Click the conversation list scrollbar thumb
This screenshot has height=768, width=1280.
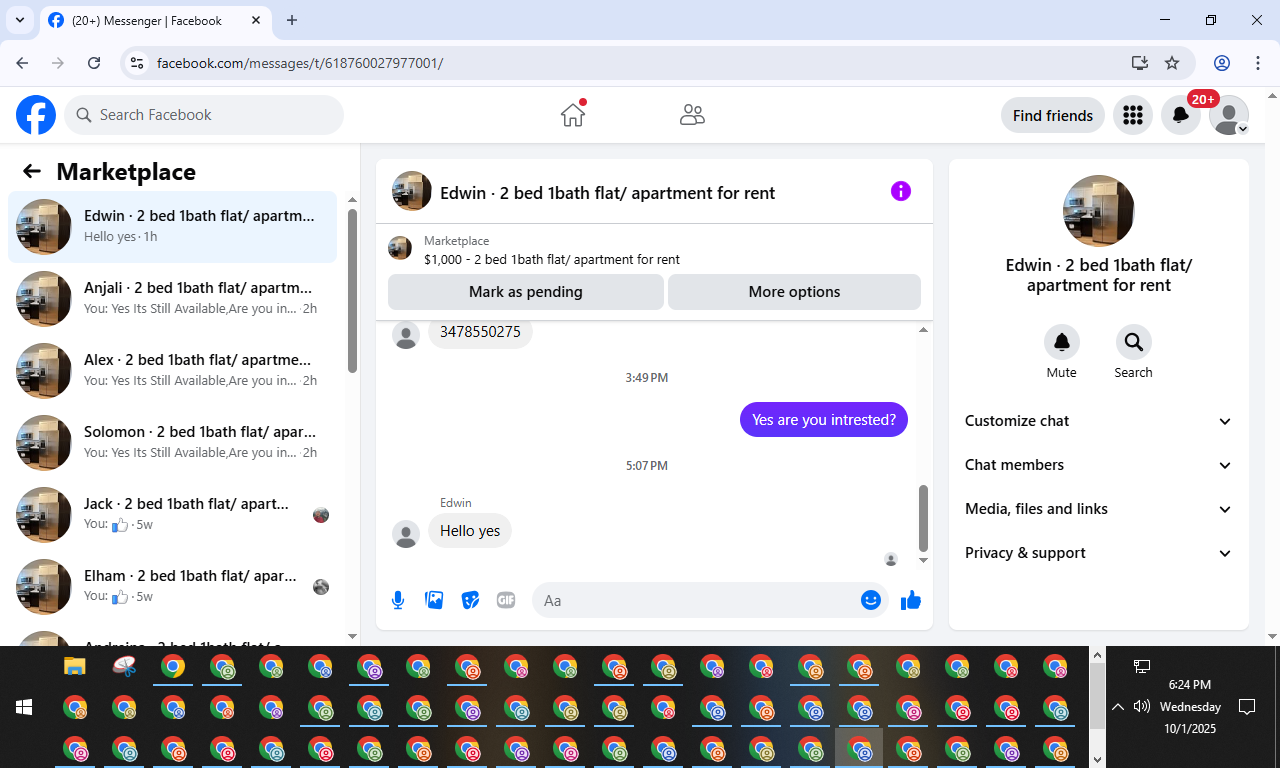(352, 291)
